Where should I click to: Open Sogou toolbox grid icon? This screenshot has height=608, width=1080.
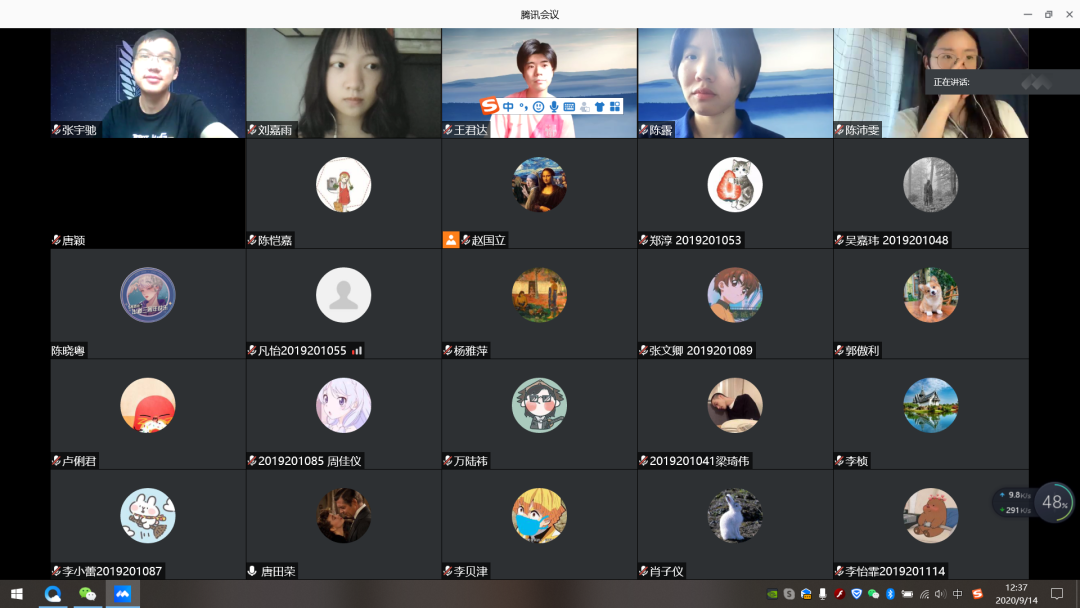click(615, 107)
